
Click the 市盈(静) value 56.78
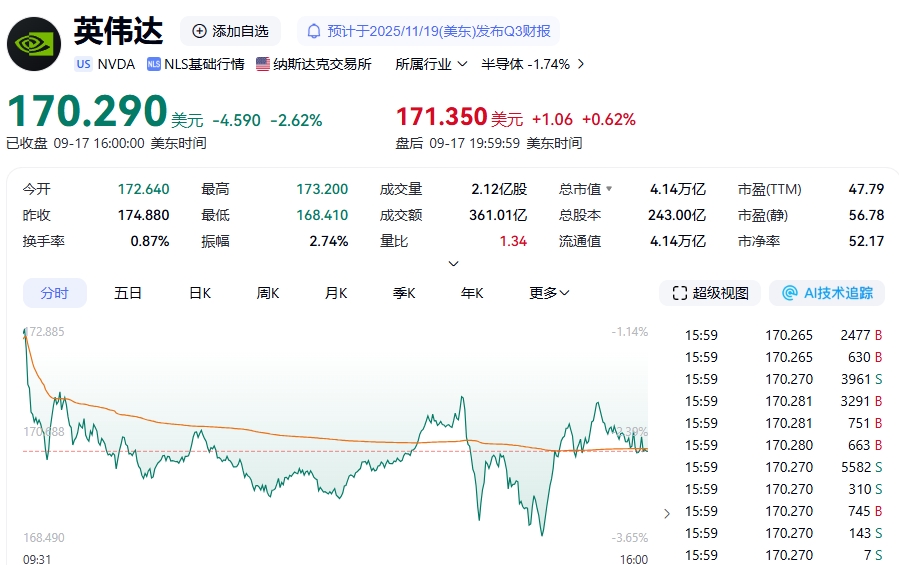[866, 216]
